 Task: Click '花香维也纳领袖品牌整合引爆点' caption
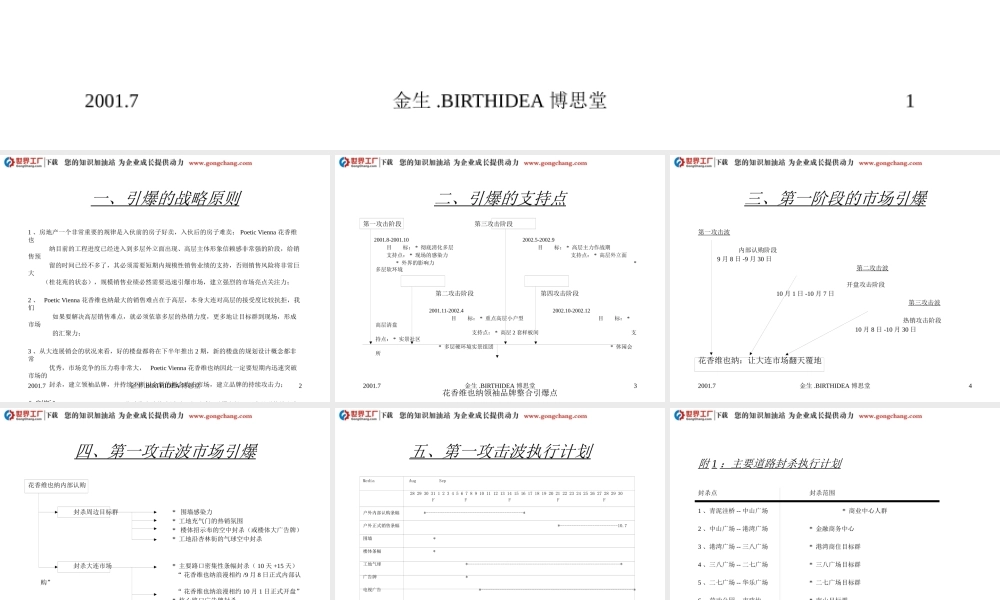tap(500, 393)
